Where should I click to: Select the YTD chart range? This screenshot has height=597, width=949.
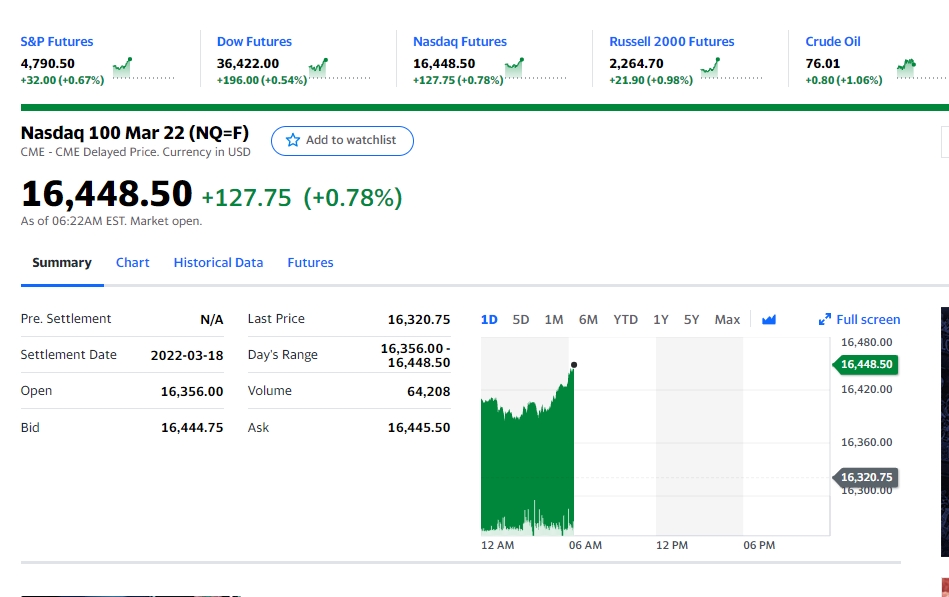tap(625, 320)
